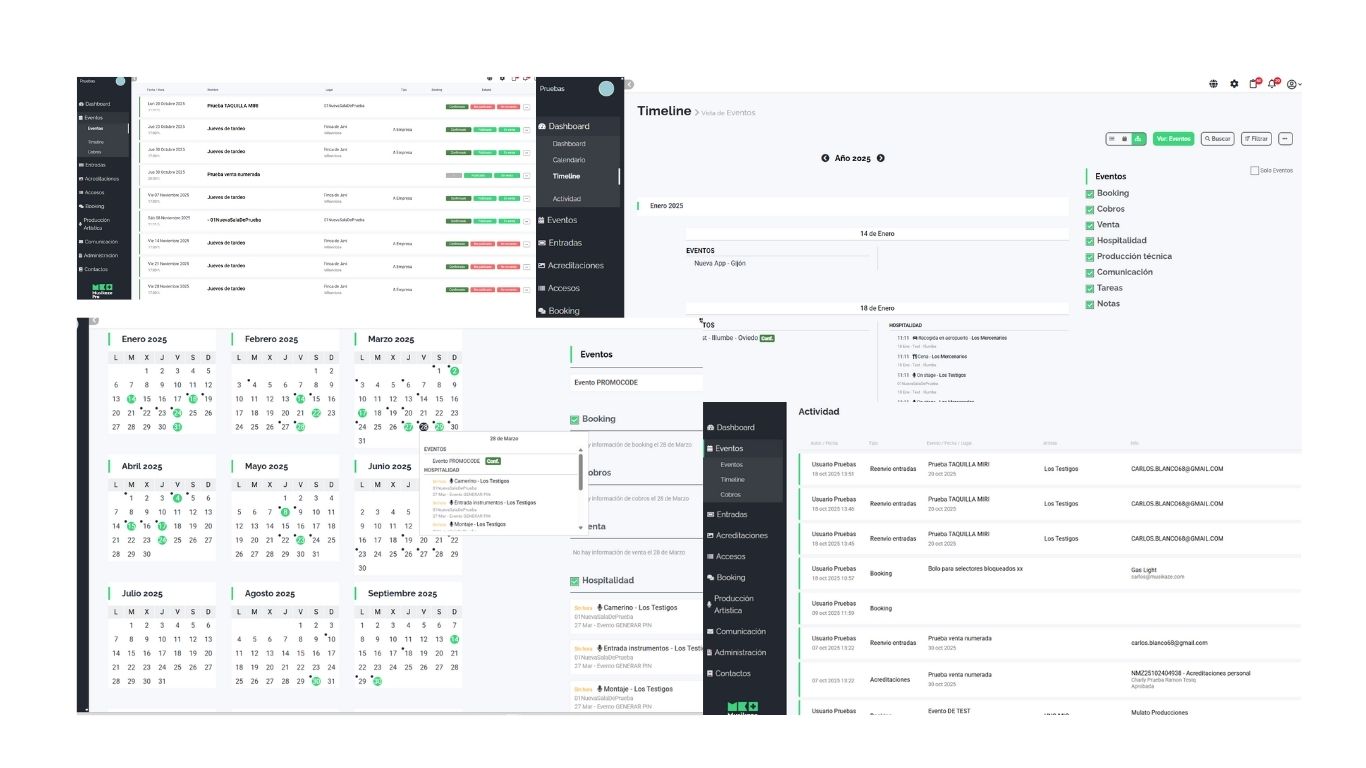
Task: Click the green Ver: Eventos button
Action: click(x=1173, y=139)
